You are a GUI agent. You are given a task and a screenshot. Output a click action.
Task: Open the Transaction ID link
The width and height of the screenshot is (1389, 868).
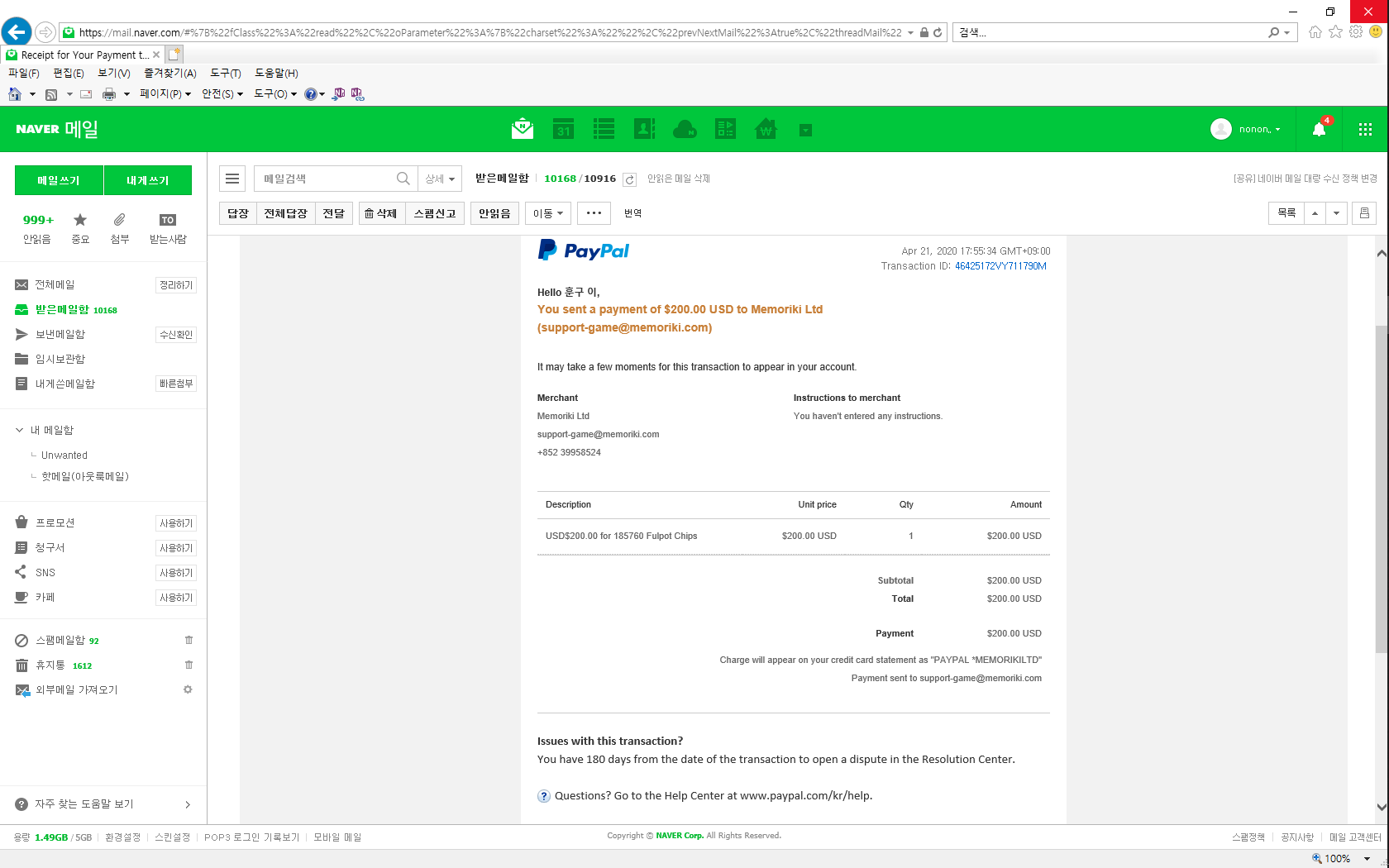pos(1000,266)
